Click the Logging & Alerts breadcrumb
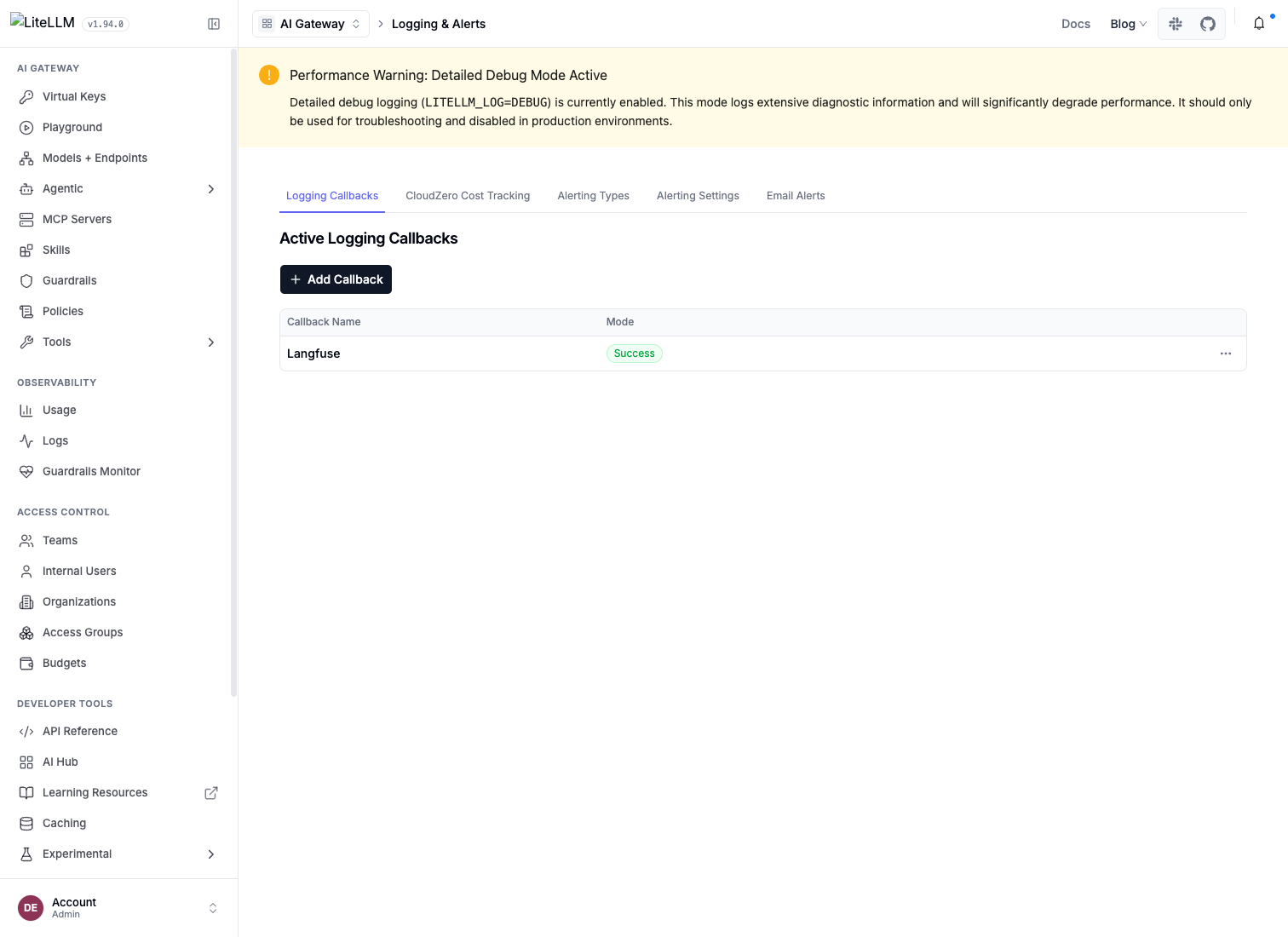Image resolution: width=1288 pixels, height=937 pixels. pyautogui.click(x=439, y=24)
